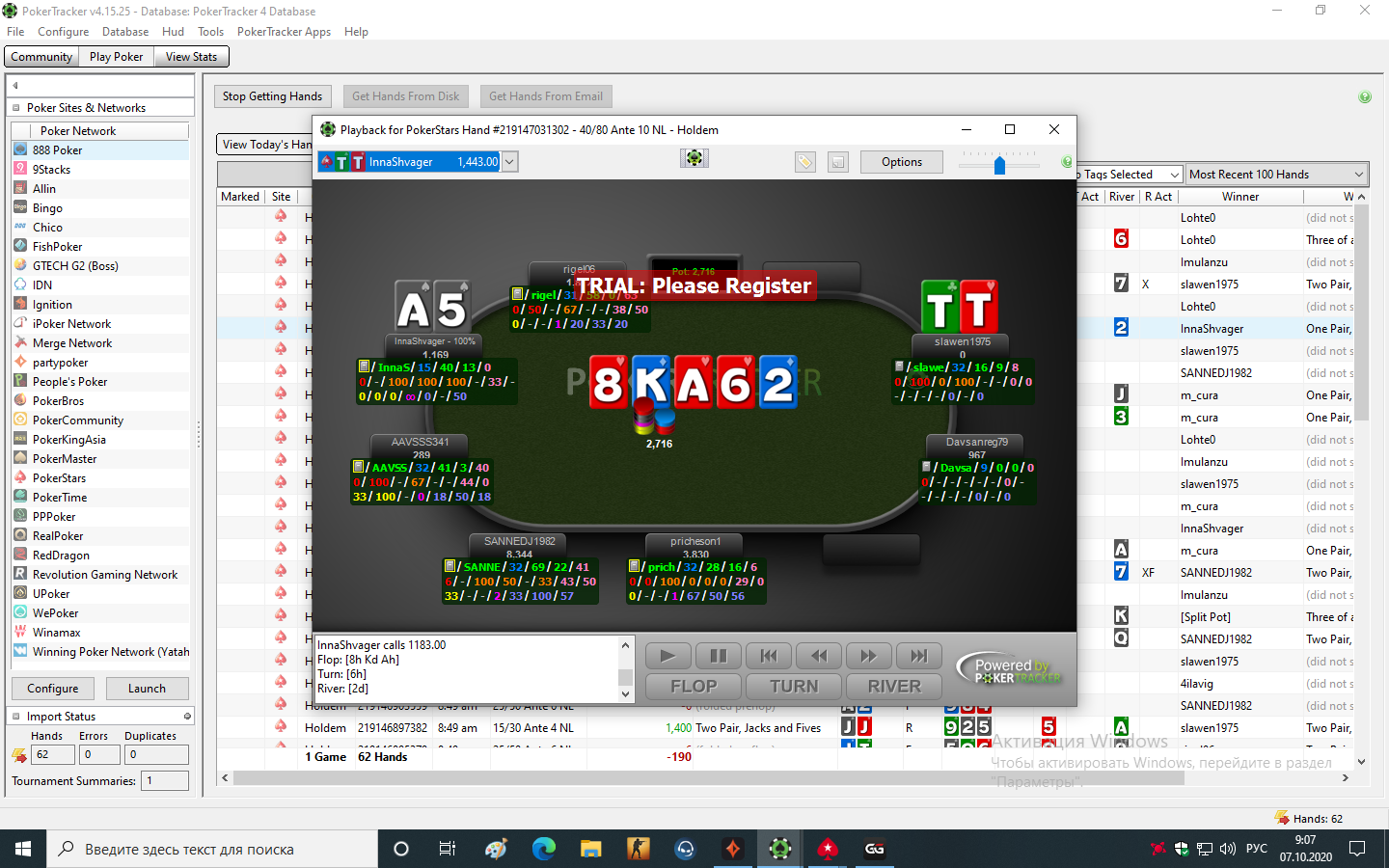Collapse the Poker Sites & Networks panel
1389x868 pixels.
click(15, 108)
